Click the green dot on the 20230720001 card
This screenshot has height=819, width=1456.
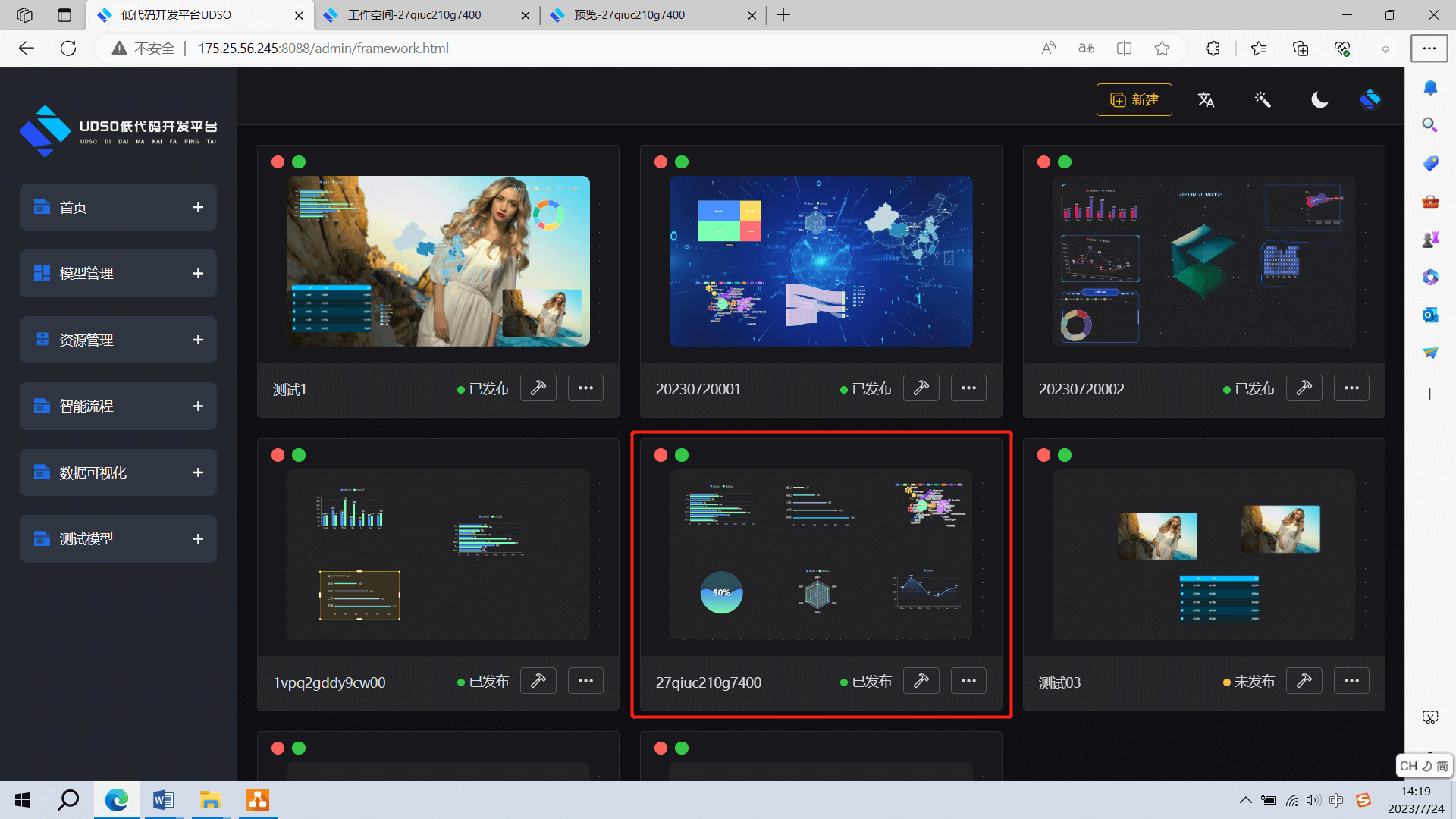click(x=682, y=162)
